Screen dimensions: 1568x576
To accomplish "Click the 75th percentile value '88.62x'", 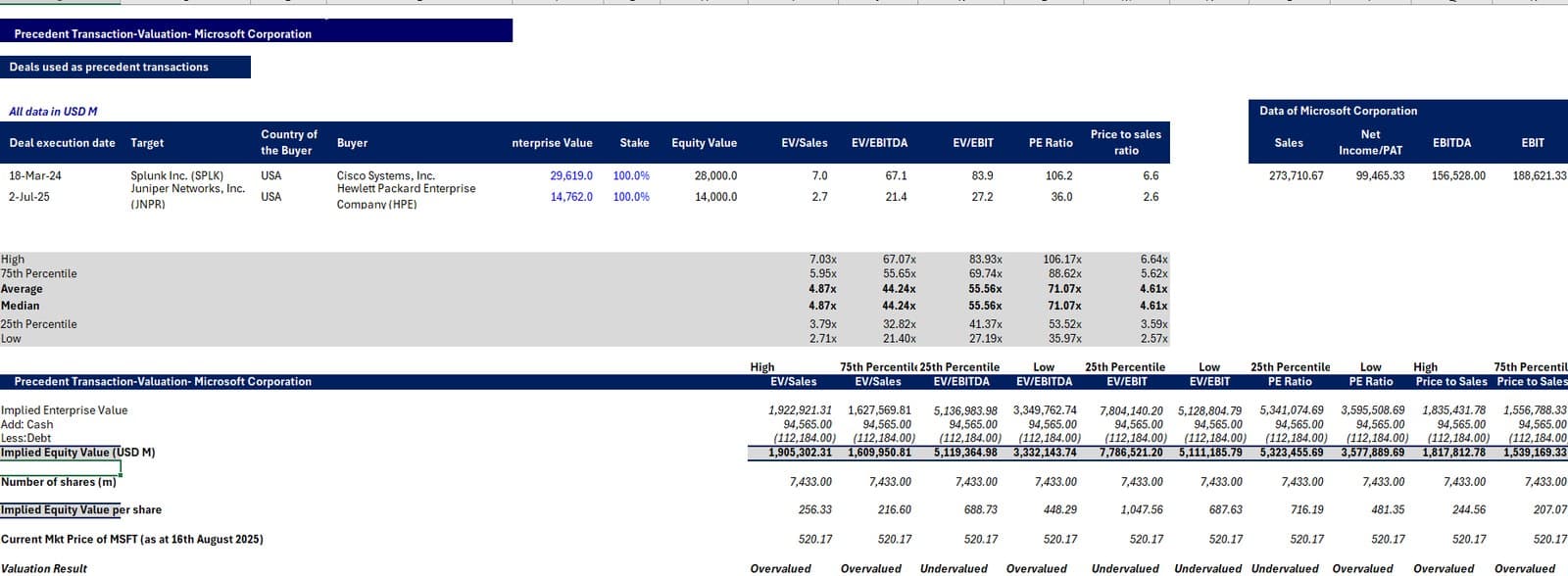I will [x=1064, y=274].
